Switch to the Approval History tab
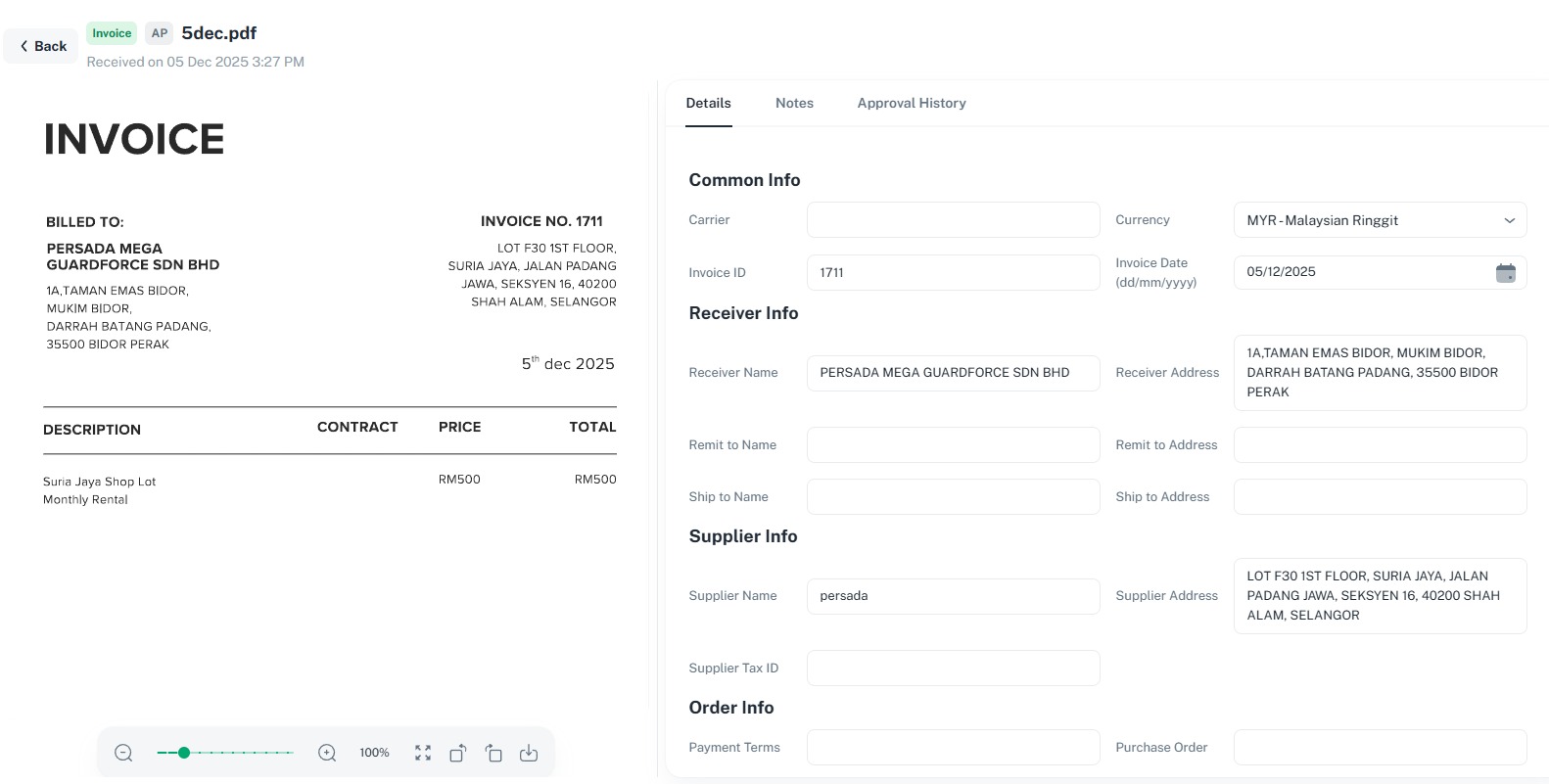The height and width of the screenshot is (784, 1549). pos(912,103)
